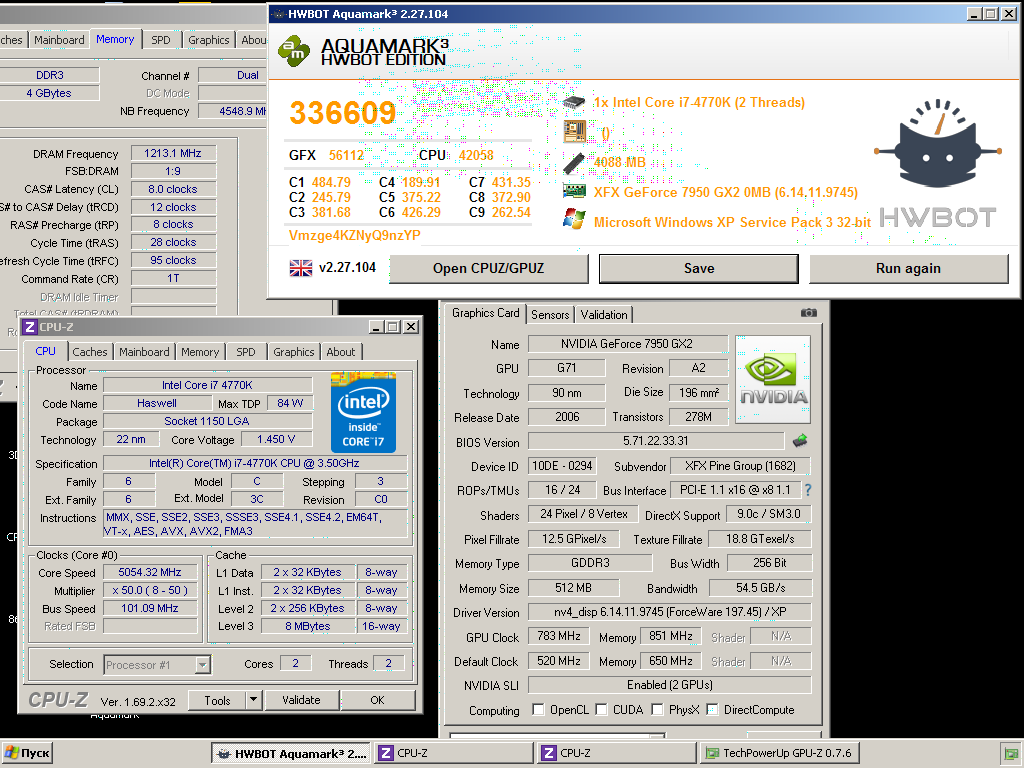Screen dimensions: 1024x768
Task: Switch to the first CPU-Z taskbar item
Action: coord(454,753)
